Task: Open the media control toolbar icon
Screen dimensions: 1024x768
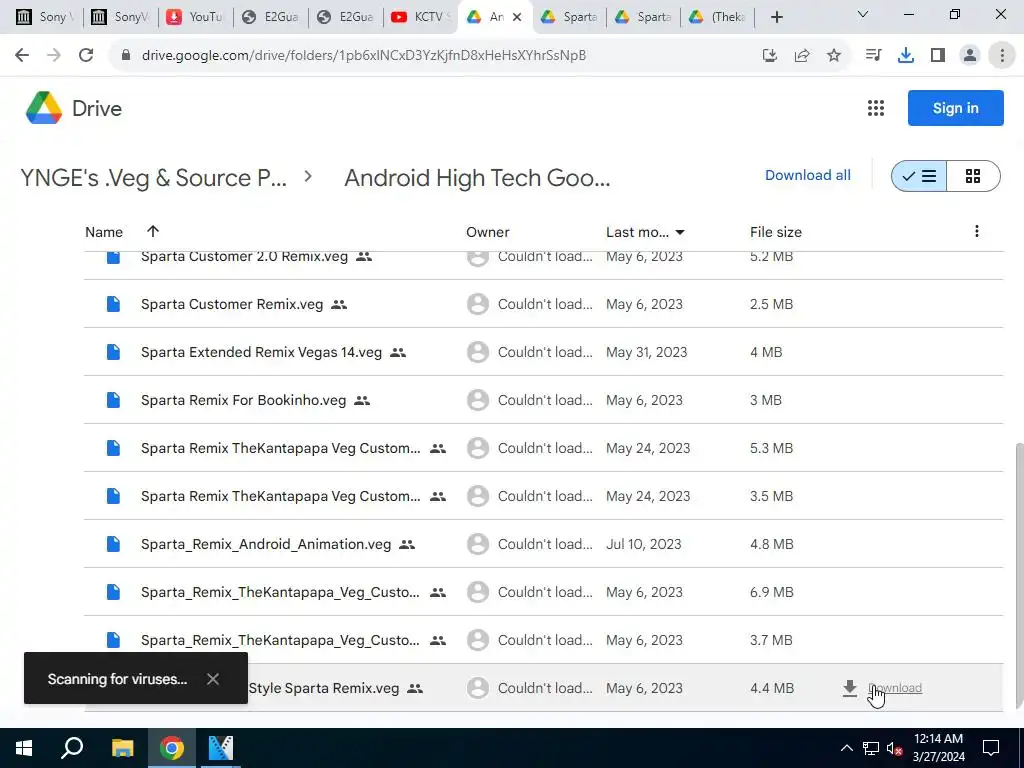Action: point(873,56)
